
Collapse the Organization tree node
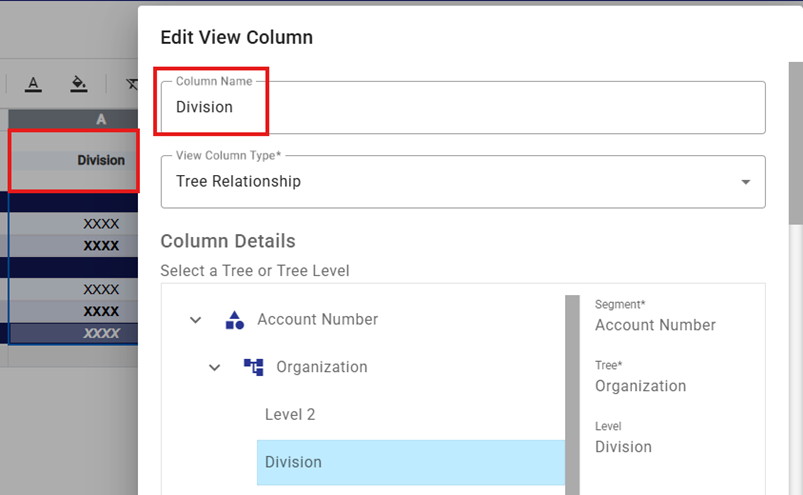(215, 367)
